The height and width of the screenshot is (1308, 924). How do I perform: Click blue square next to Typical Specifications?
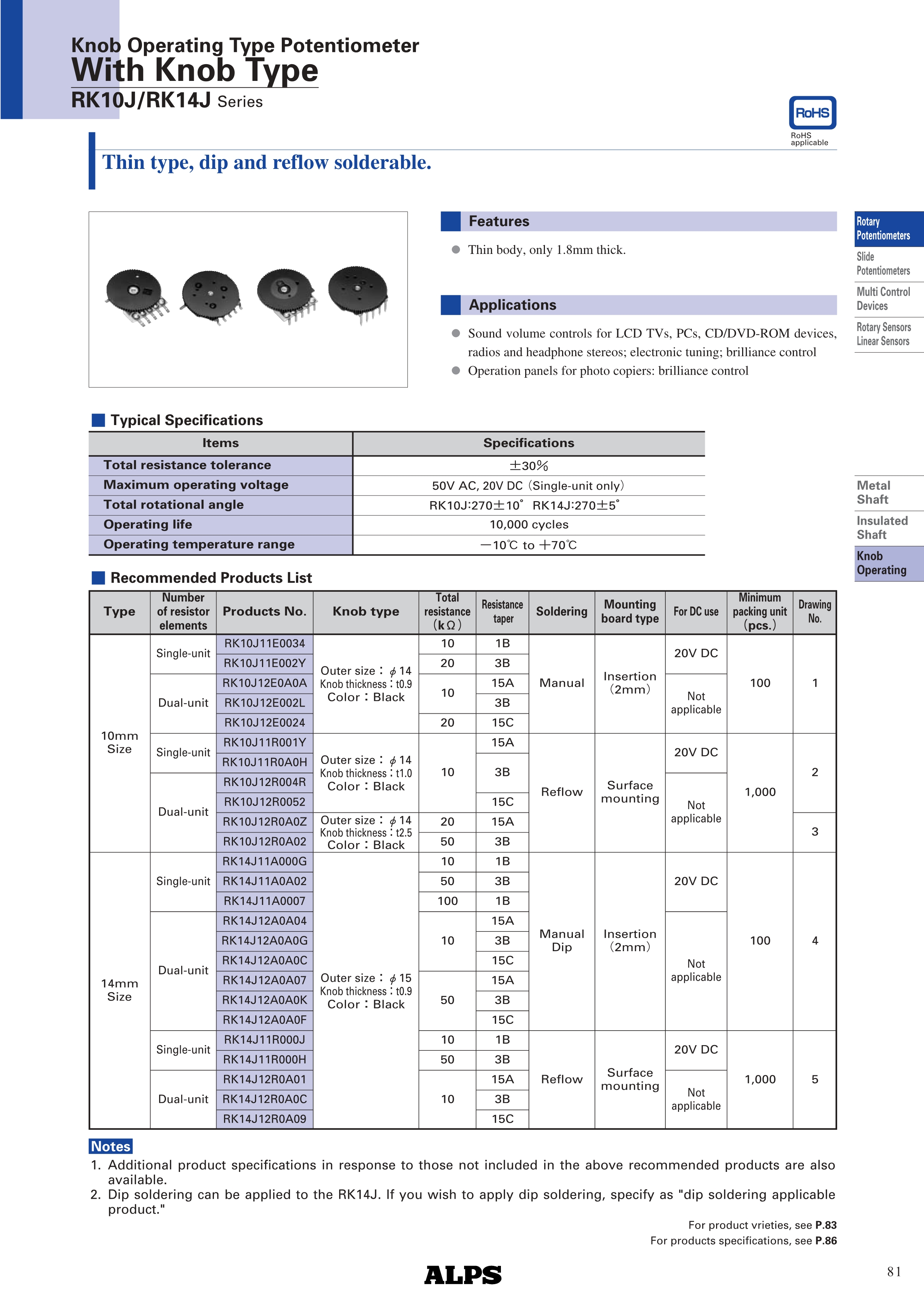coord(98,421)
